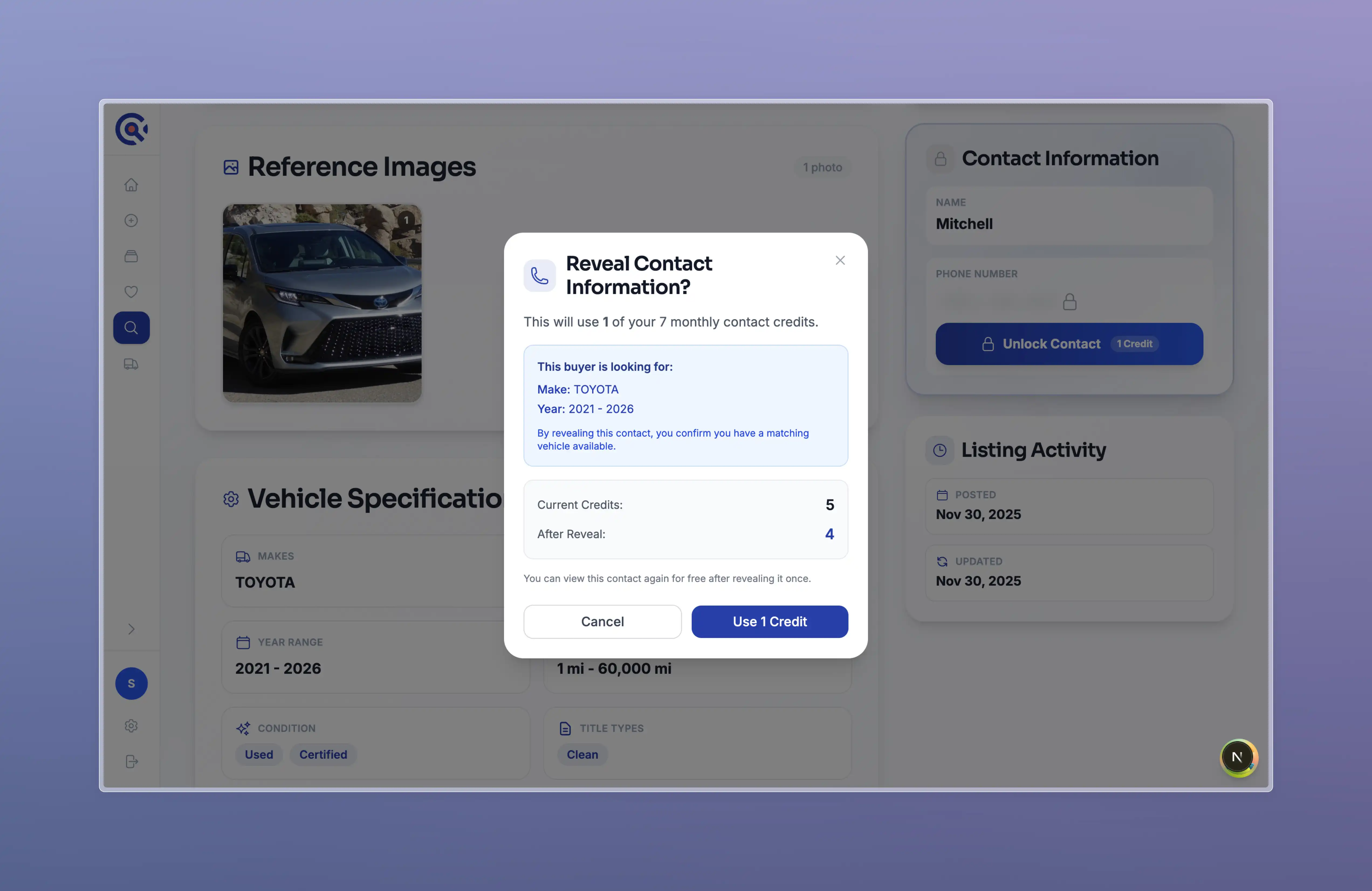This screenshot has width=1372, height=891.
Task: Confirm with Use 1 Credit button
Action: tap(770, 621)
